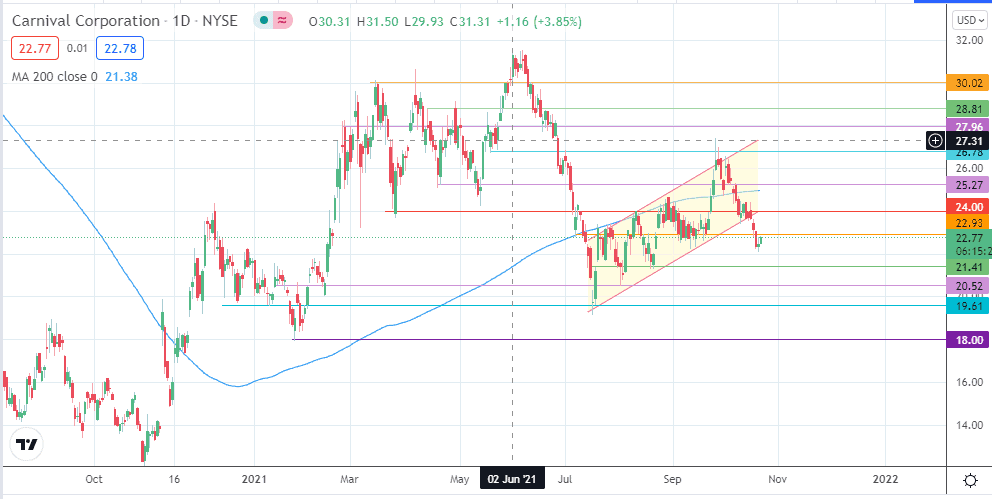Click the change value +1.16 (+3.85%)

click(539, 22)
